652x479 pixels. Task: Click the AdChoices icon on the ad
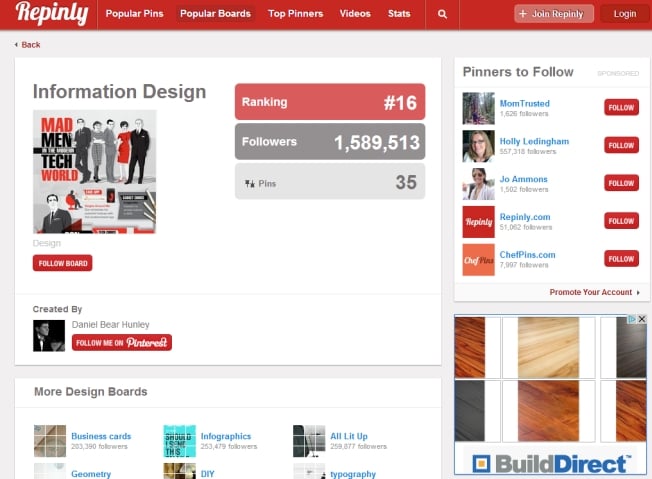click(632, 319)
